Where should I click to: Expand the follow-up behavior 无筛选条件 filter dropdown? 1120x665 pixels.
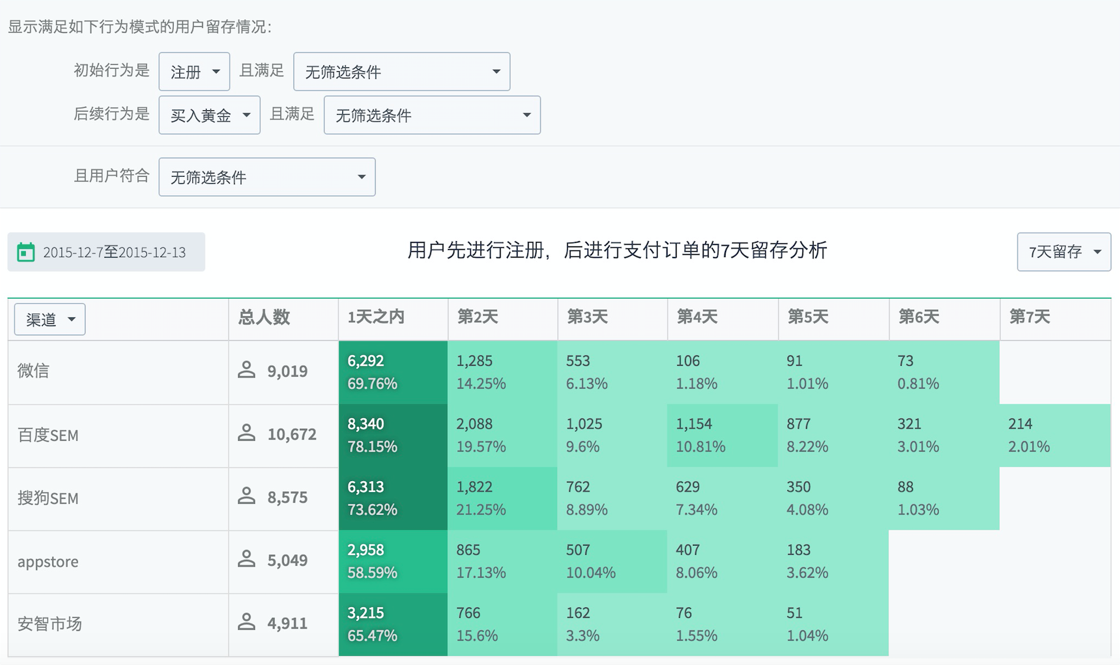(x=432, y=115)
